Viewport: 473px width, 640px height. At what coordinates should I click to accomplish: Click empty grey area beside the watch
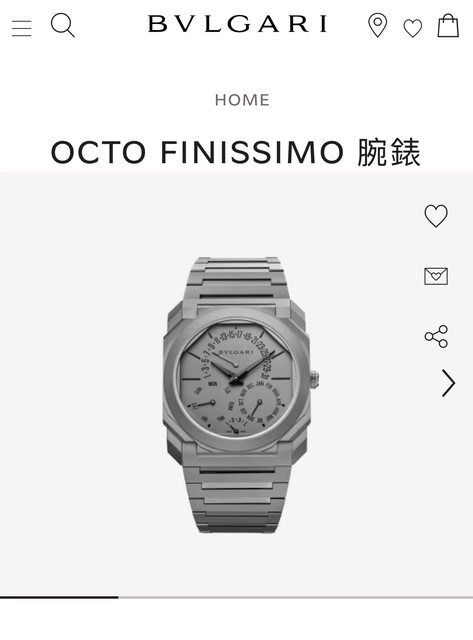(x=82, y=384)
